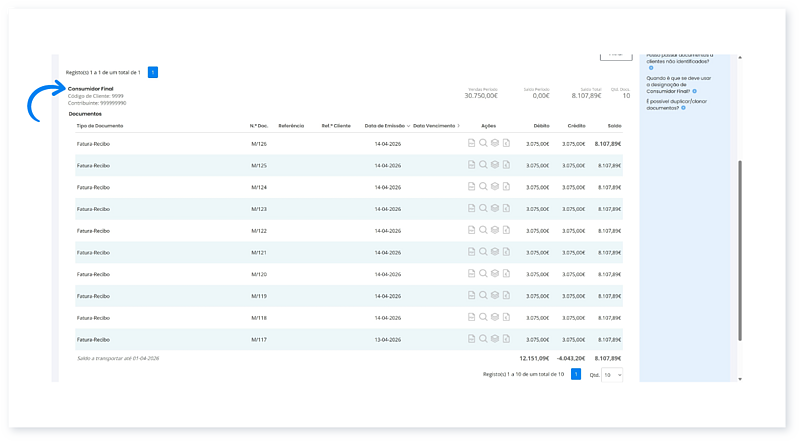Click euro document icon in M/117 row
800x442 pixels.
[506, 339]
